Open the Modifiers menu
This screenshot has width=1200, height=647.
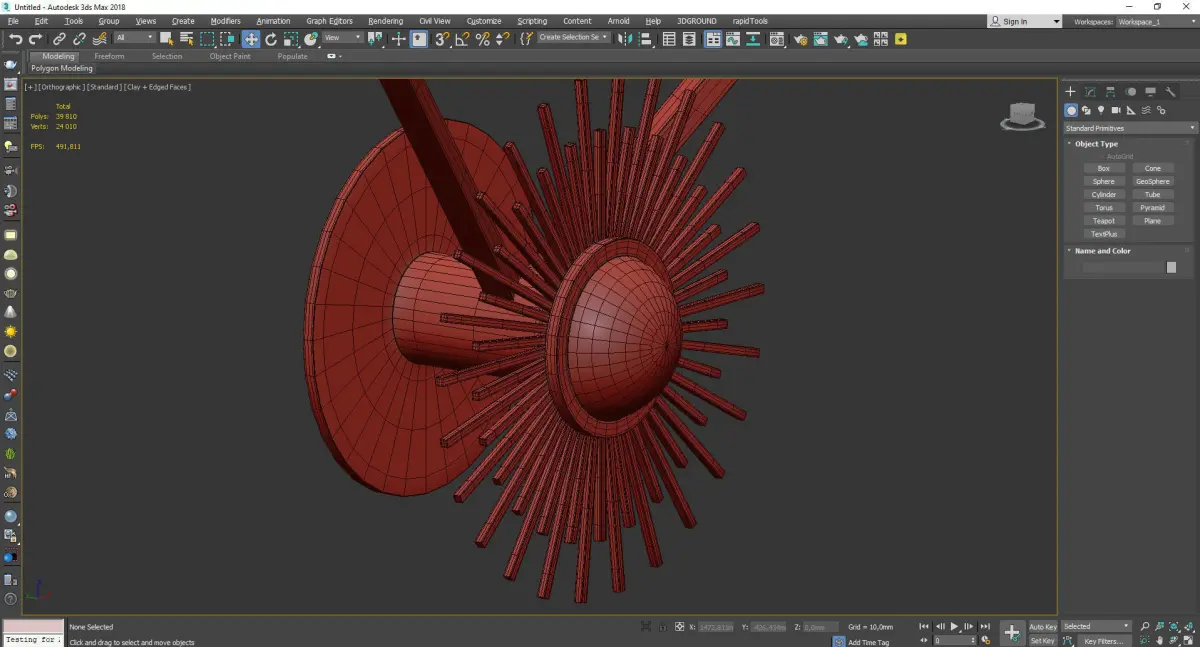click(225, 21)
